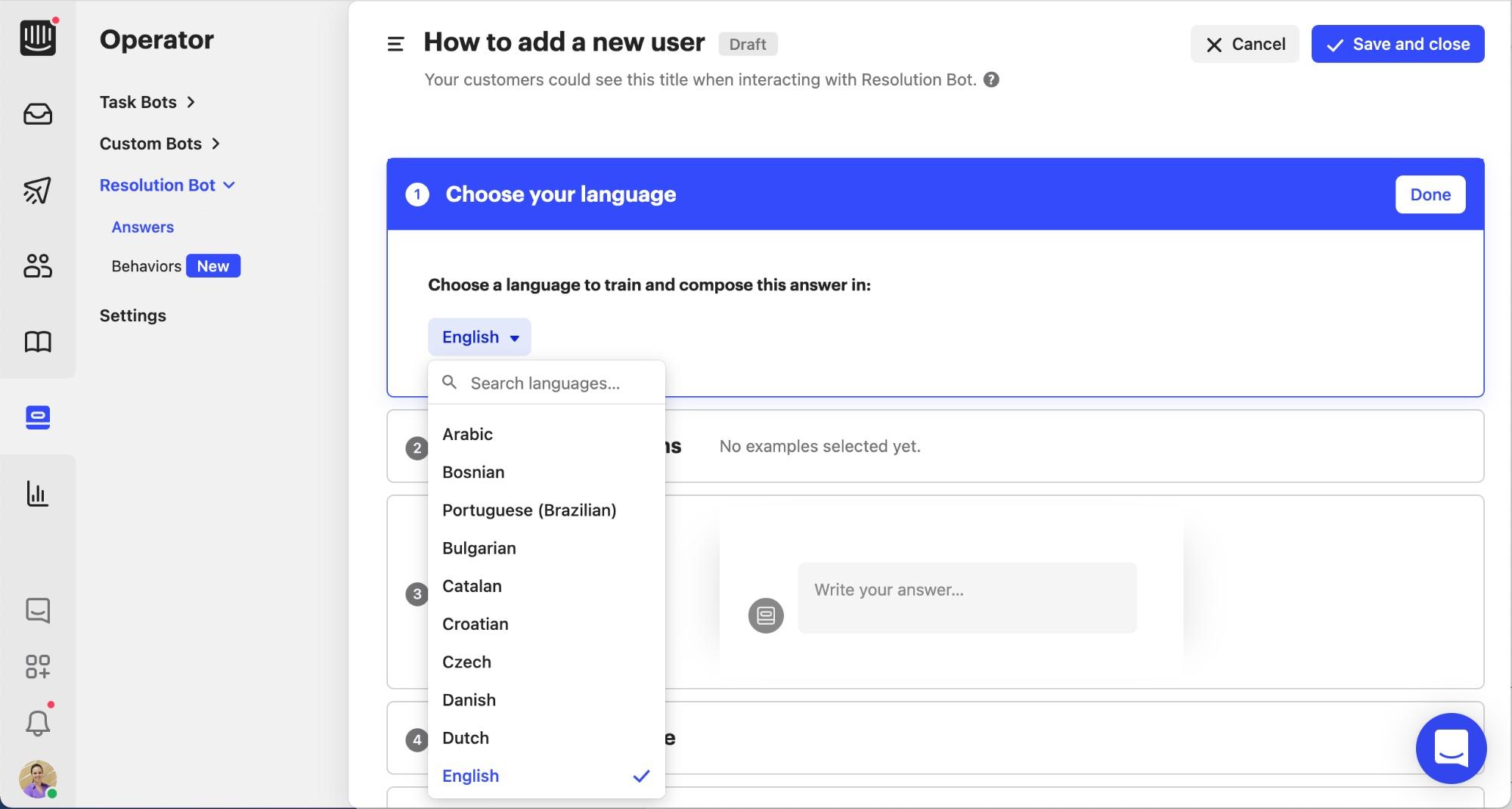1512x809 pixels.
Task: Open Notifications via the bell icon
Action: [x=38, y=722]
